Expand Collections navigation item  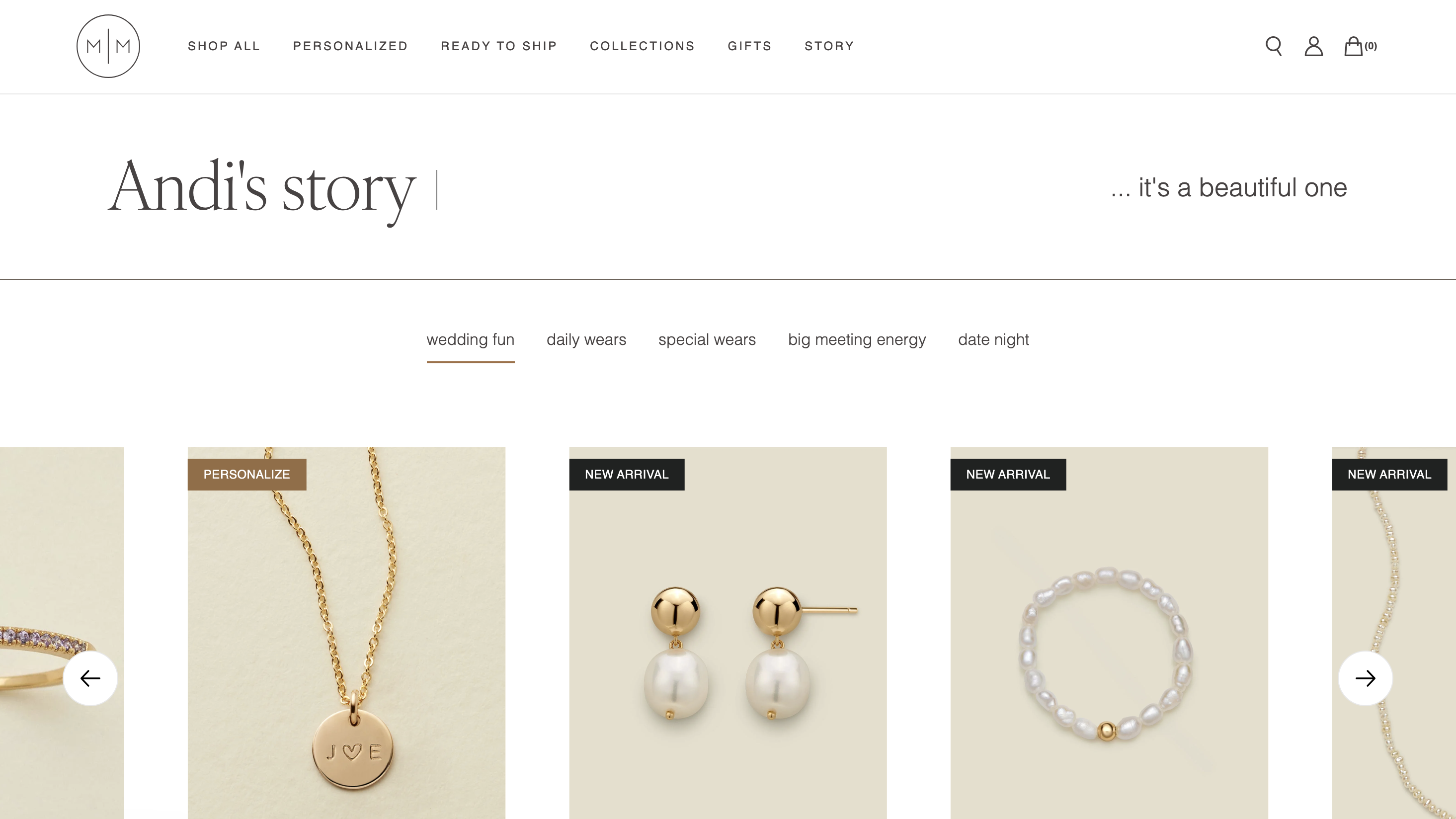[x=642, y=46]
